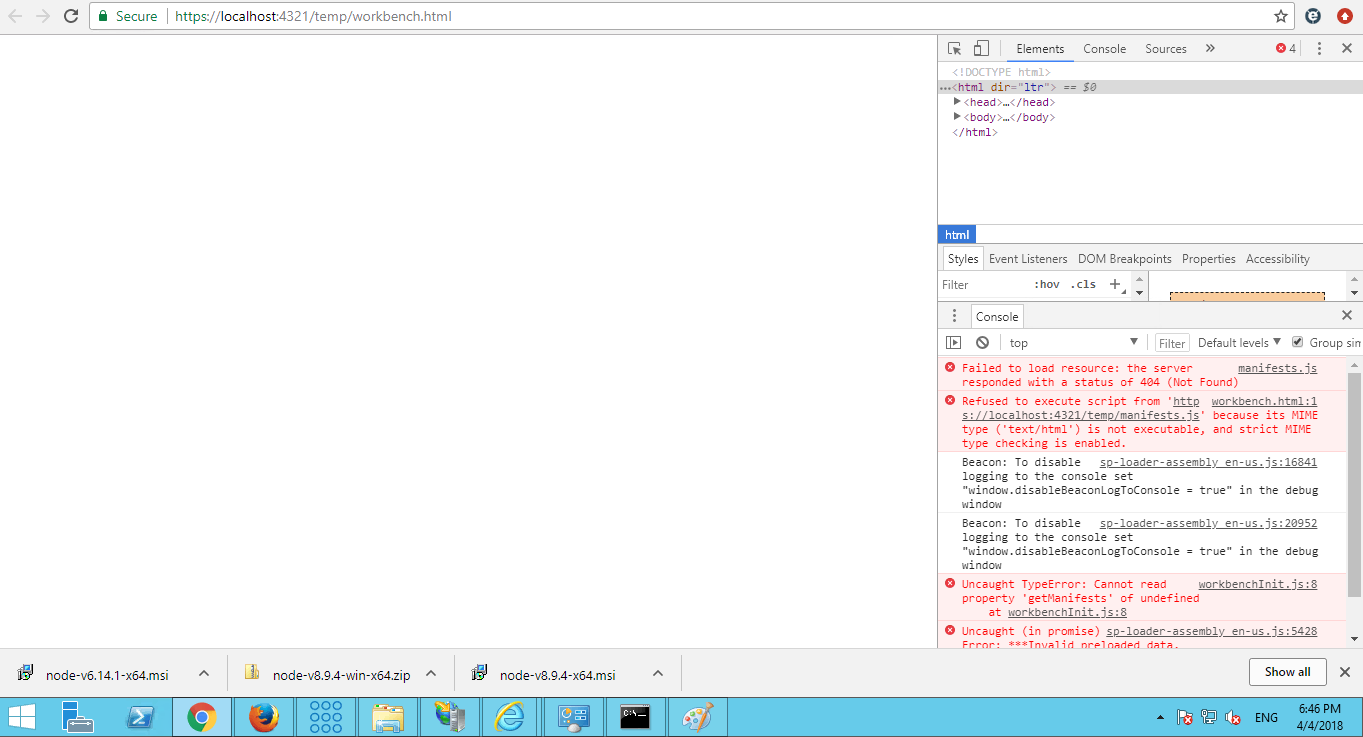Open Firefox from the taskbar

263,716
